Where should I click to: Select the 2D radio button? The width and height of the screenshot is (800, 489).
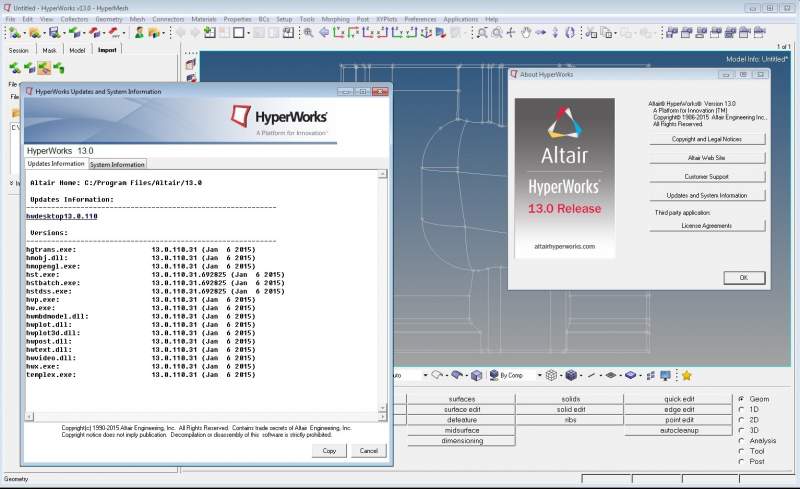pos(741,418)
